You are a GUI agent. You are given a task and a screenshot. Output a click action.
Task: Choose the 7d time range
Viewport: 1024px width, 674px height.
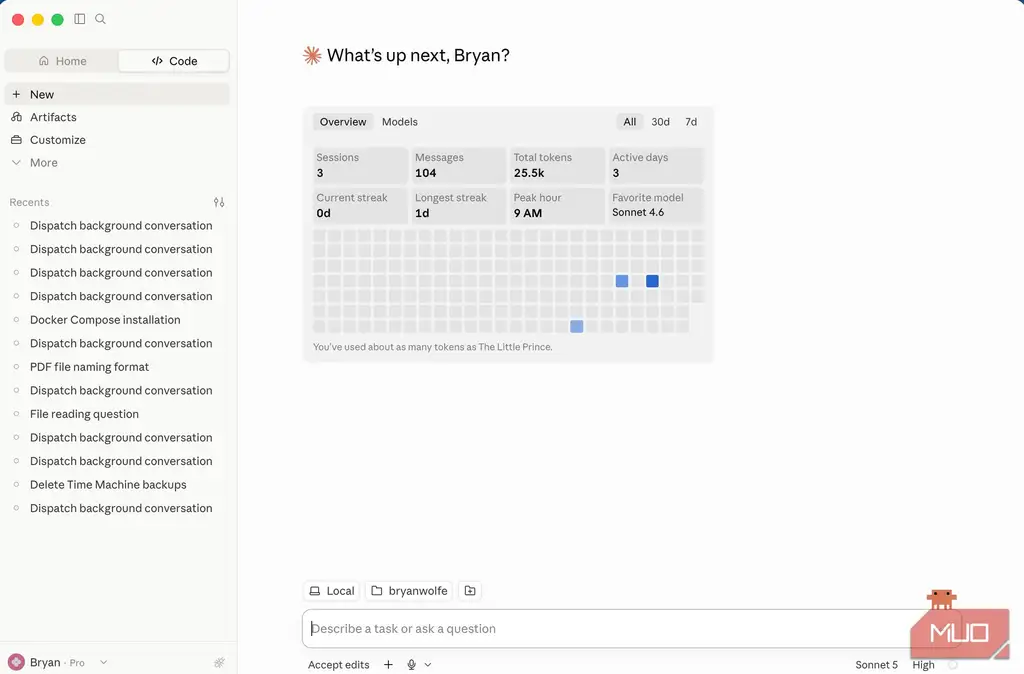point(691,121)
